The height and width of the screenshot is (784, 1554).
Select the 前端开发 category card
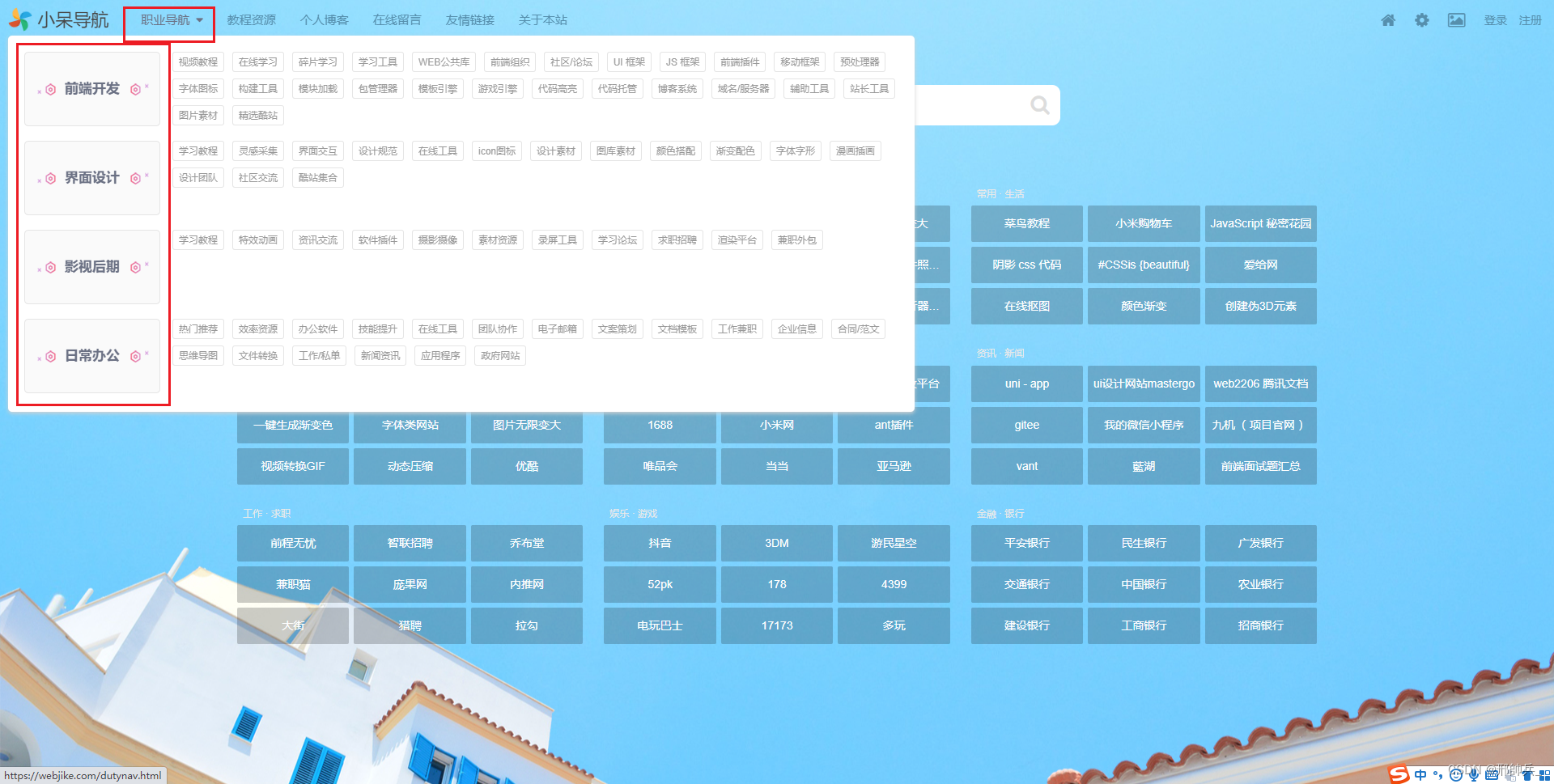click(x=92, y=89)
